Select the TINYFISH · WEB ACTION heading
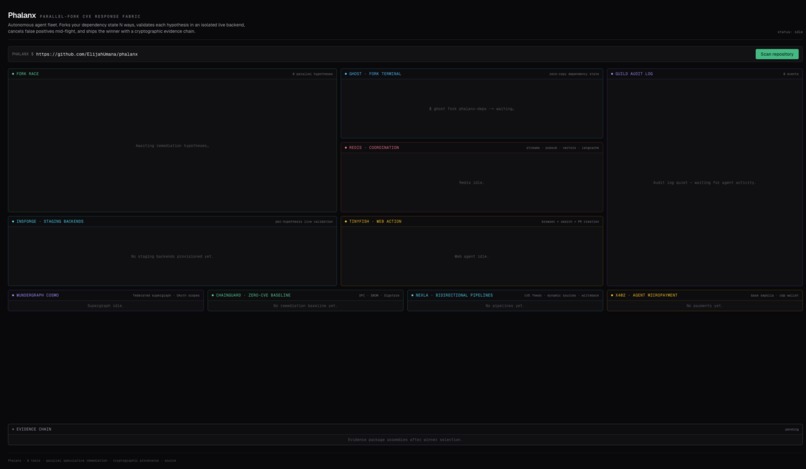Viewport: 806px width, 469px height. (375, 221)
